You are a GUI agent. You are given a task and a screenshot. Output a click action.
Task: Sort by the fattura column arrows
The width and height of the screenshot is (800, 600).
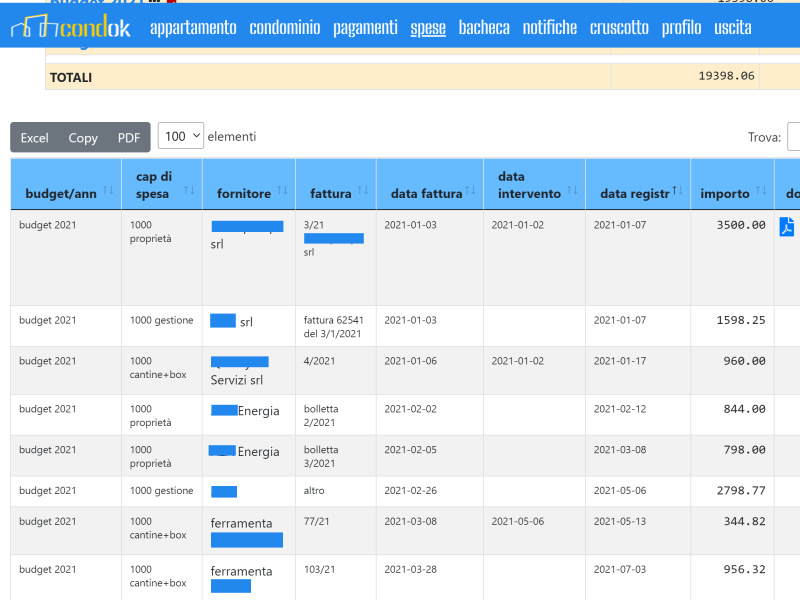(x=363, y=191)
